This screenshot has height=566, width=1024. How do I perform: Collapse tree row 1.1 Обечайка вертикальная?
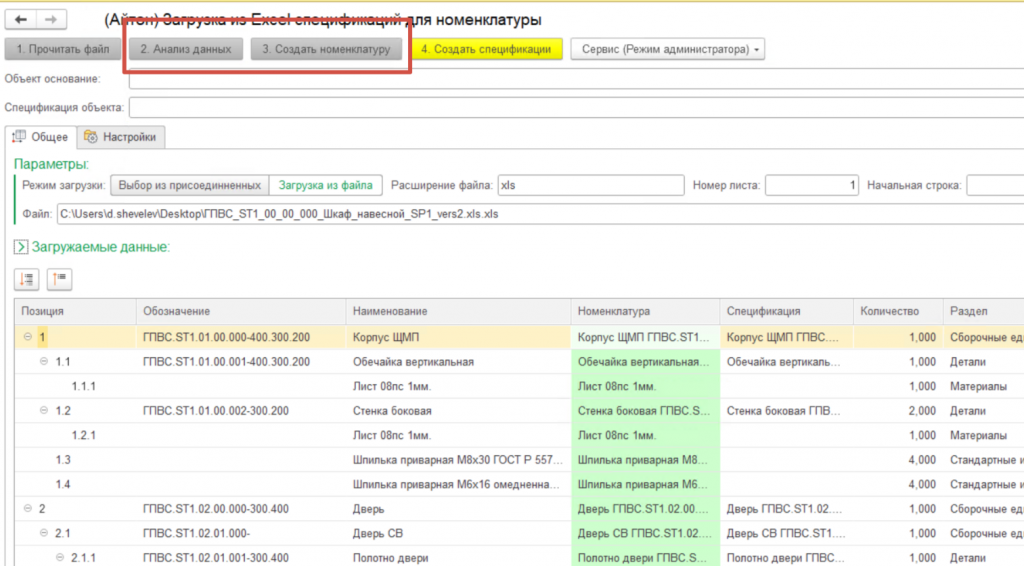click(44, 362)
